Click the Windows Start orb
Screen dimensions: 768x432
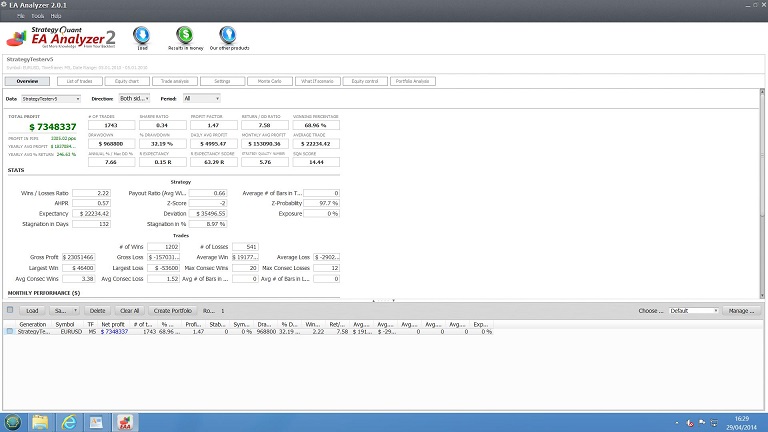[13, 421]
